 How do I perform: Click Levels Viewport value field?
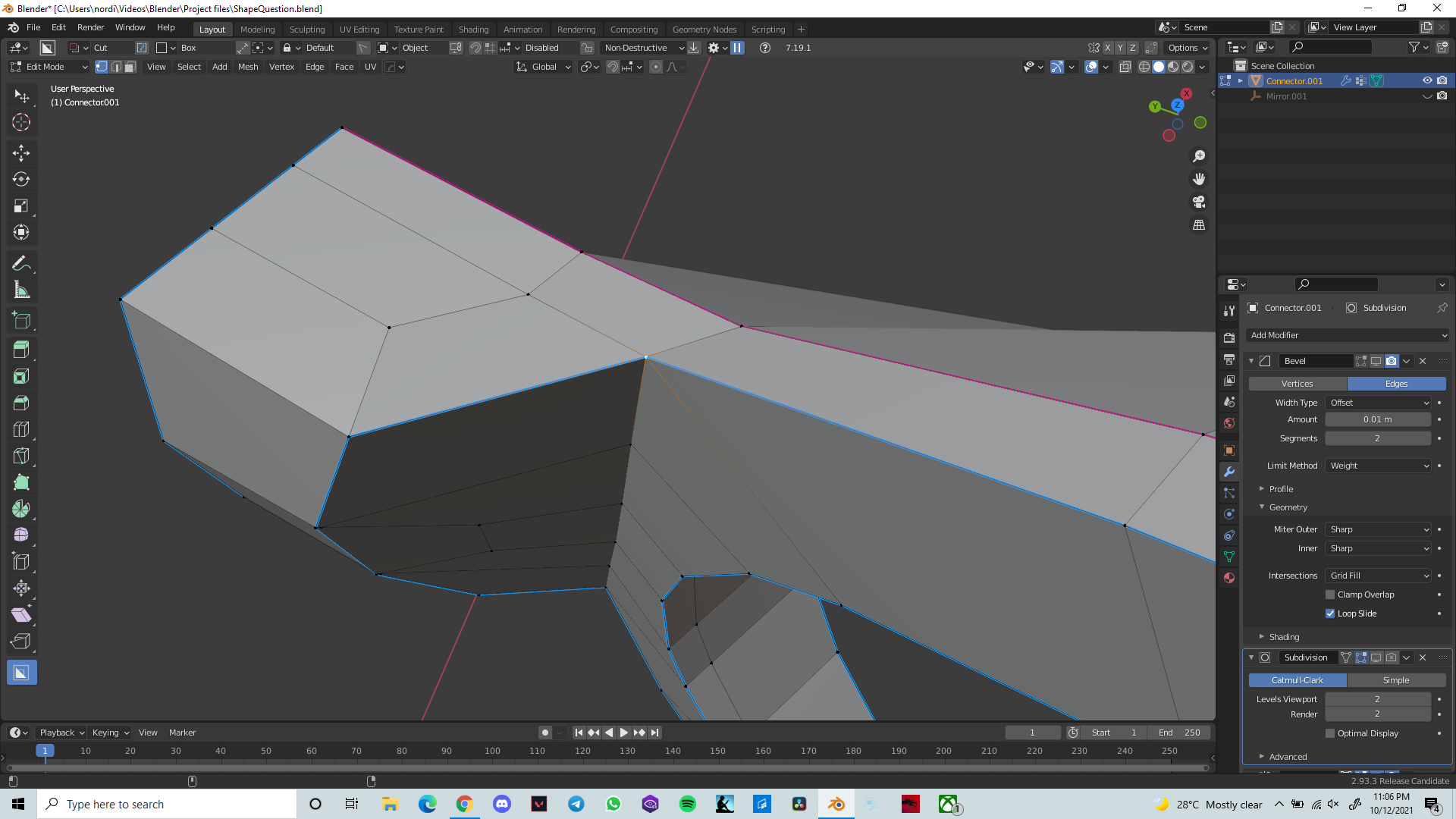tap(1378, 699)
